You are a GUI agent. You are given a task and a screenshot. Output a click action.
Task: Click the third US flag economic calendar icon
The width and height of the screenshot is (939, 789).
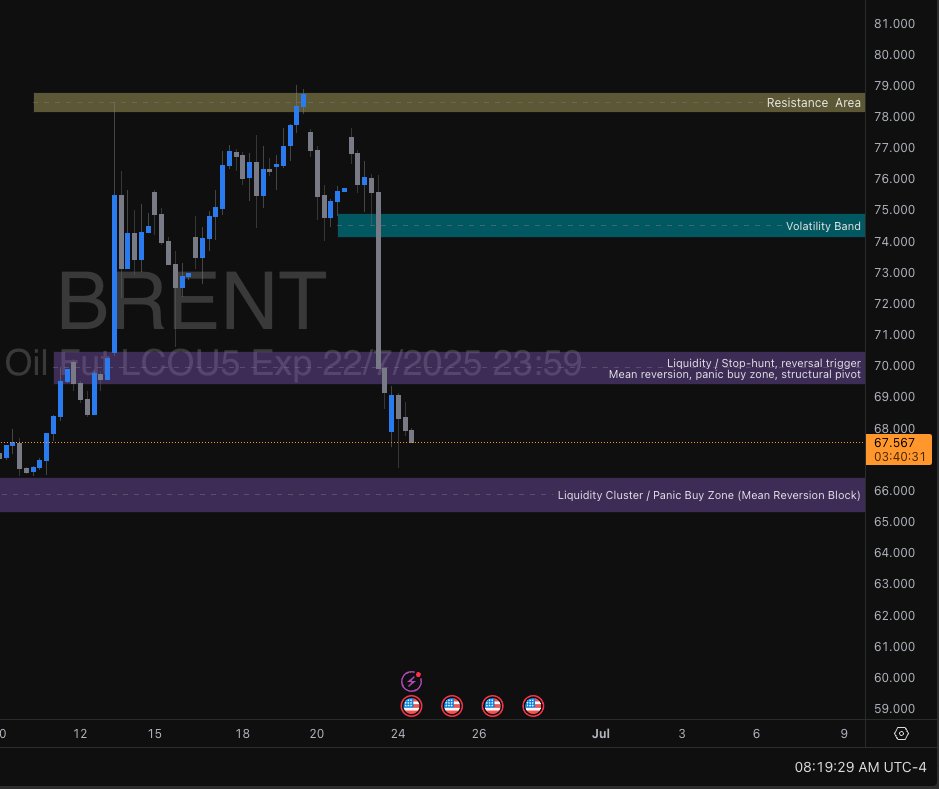pyautogui.click(x=492, y=706)
